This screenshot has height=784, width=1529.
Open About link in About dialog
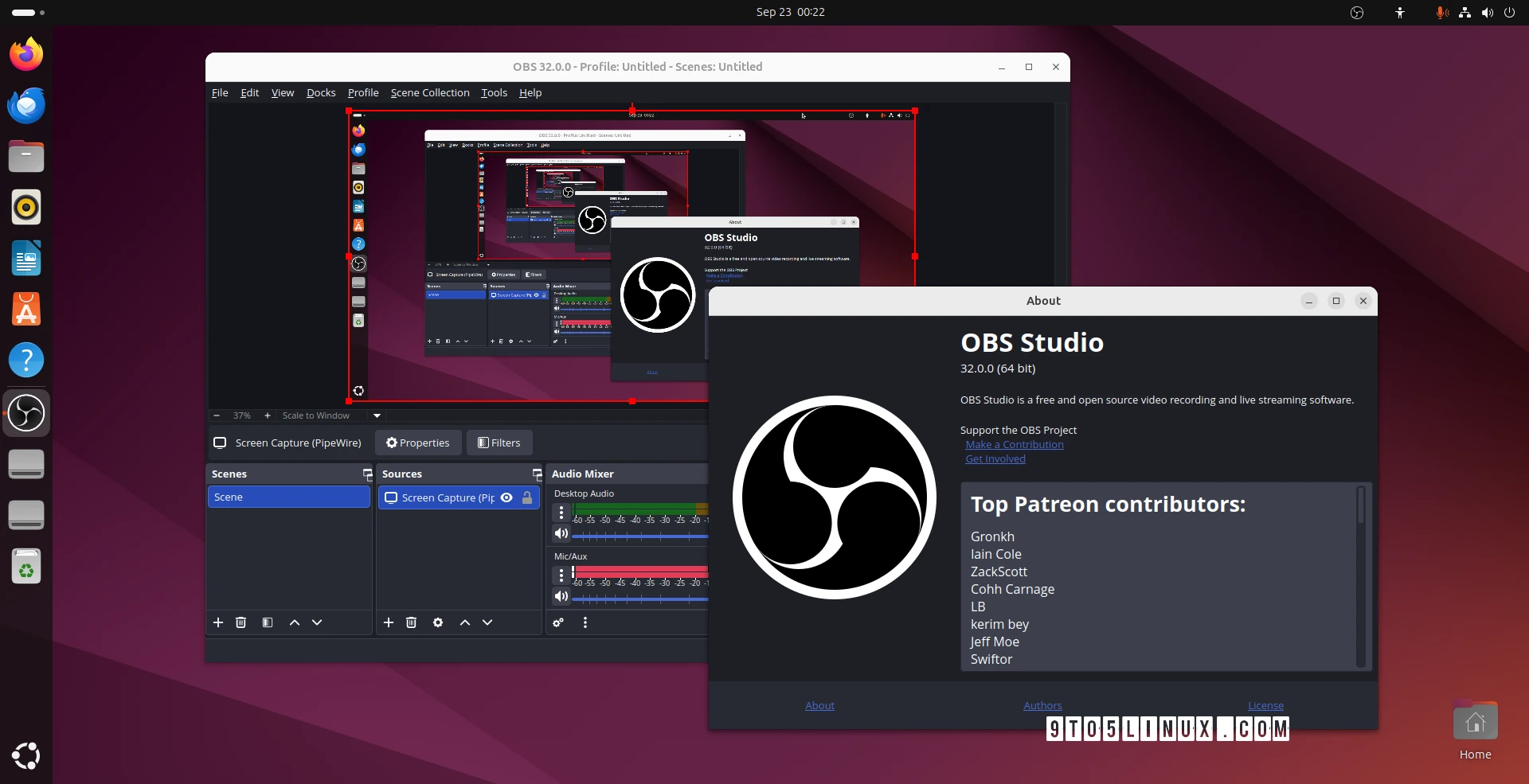pos(819,705)
